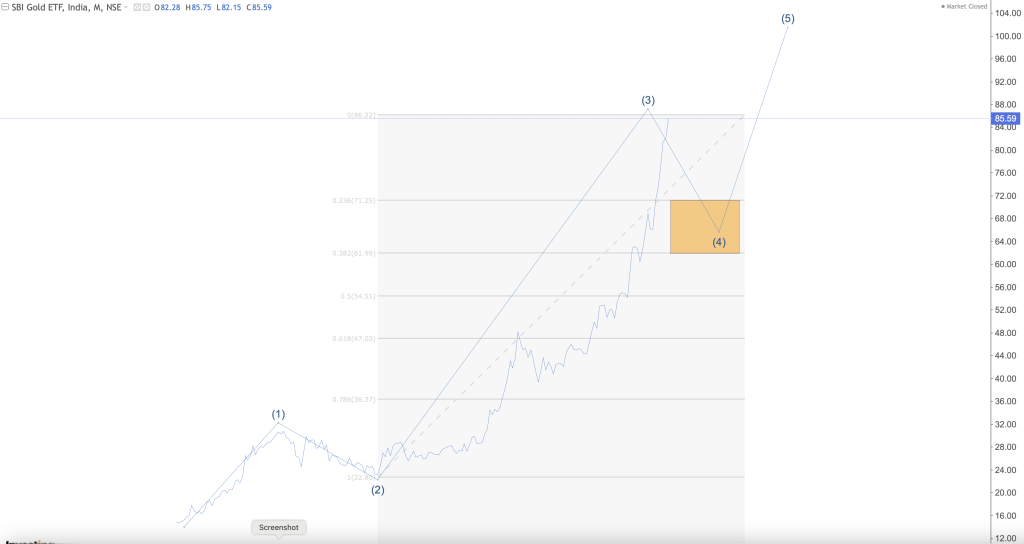Click the 0.786(36.37) Fibonacci level label
This screenshot has width=1024, height=544.
pos(353,399)
